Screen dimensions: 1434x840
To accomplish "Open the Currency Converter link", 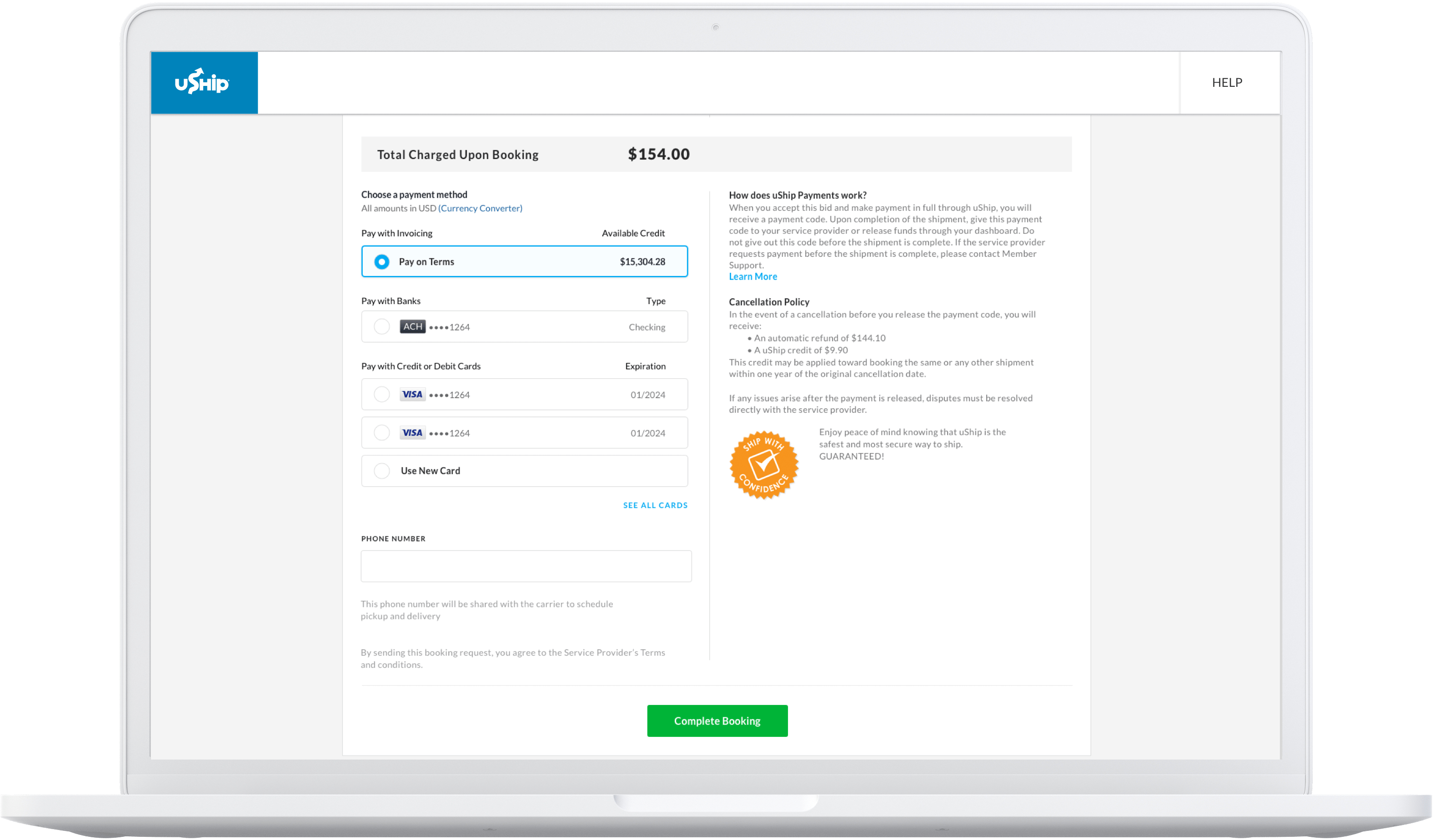I will tap(480, 208).
